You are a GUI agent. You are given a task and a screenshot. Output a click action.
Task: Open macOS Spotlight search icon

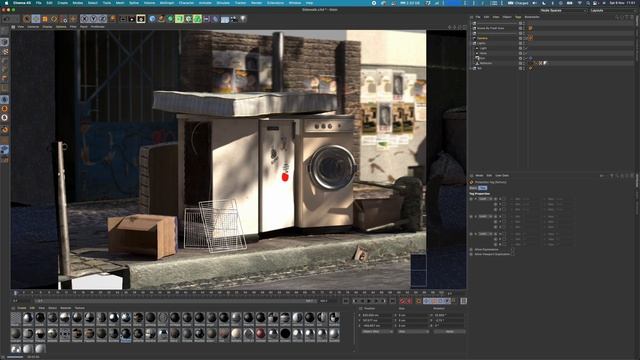(x=588, y=3)
